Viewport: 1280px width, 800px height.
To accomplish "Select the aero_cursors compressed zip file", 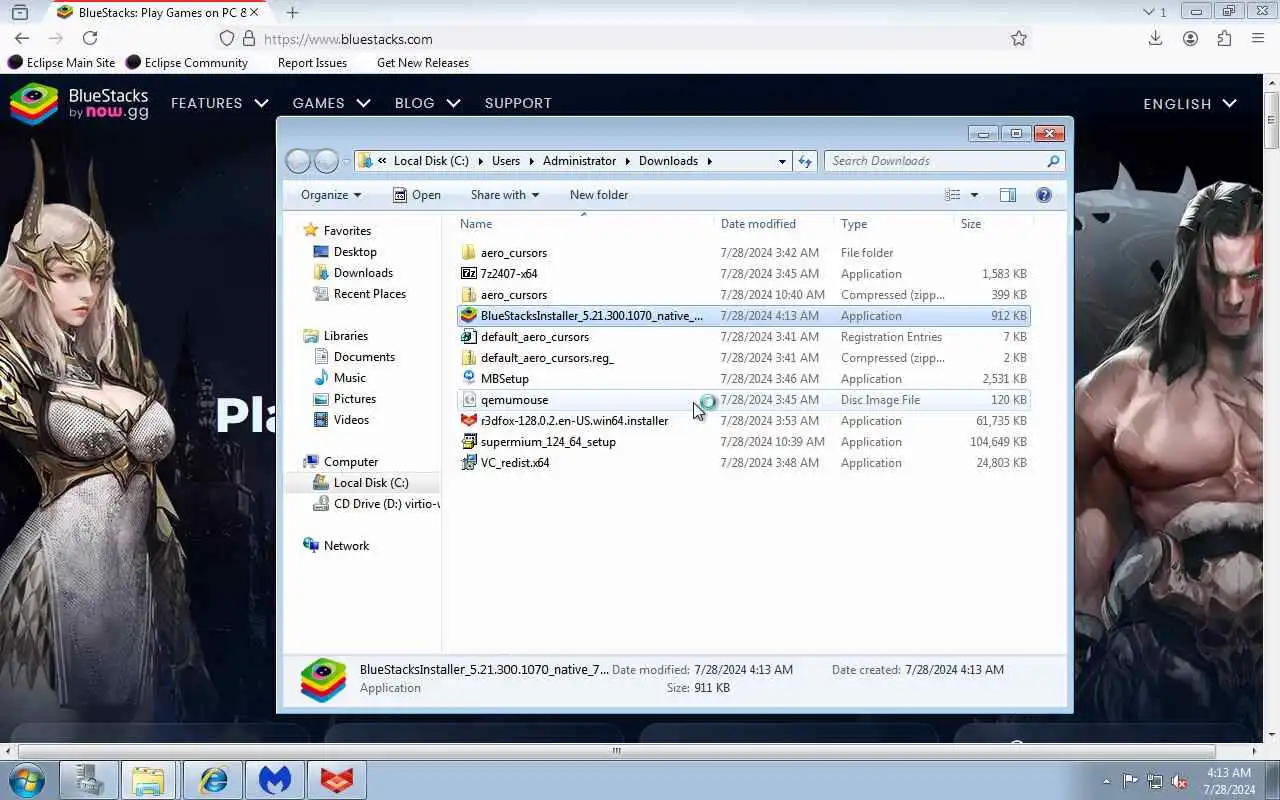I will (743, 295).
